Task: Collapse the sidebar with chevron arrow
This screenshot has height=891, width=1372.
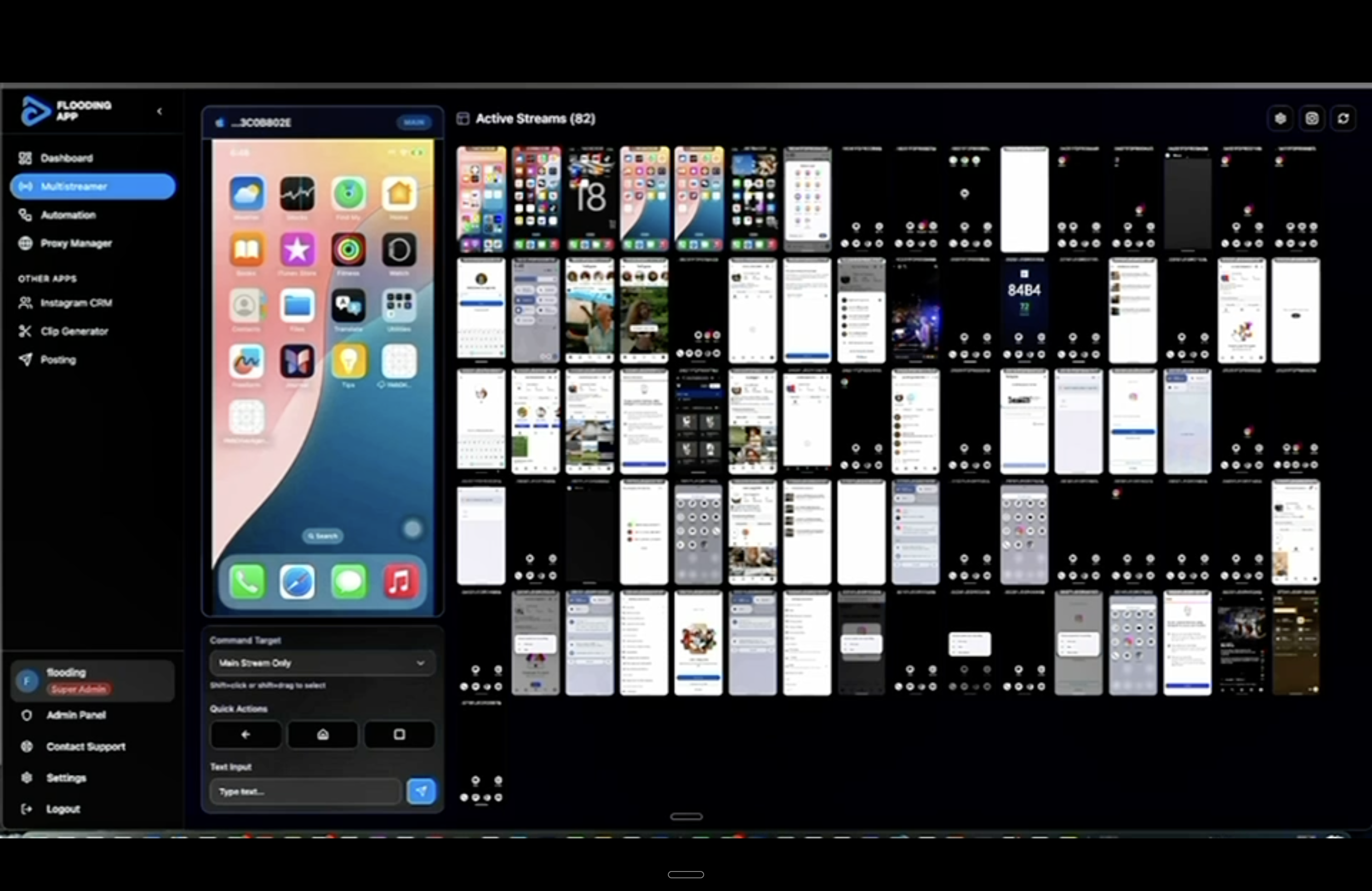Action: pos(160,111)
